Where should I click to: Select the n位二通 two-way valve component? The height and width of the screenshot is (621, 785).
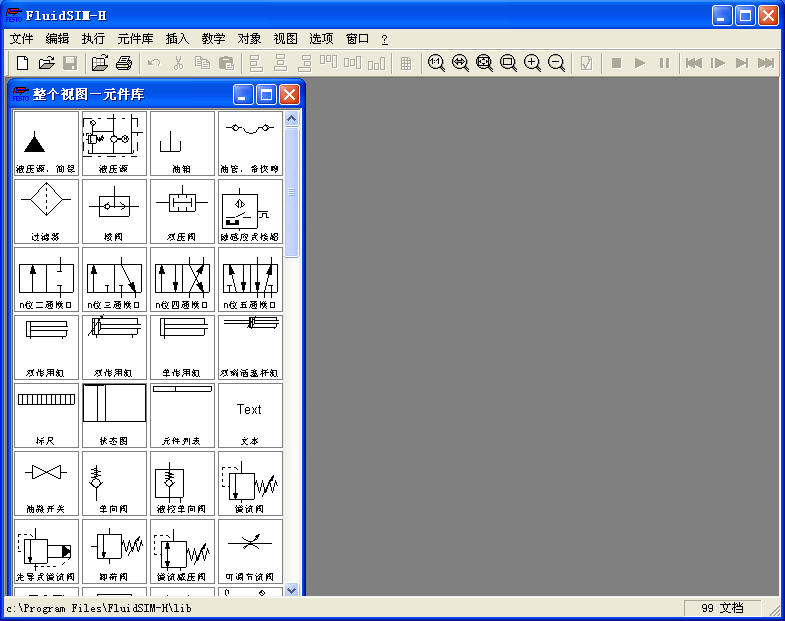(x=46, y=279)
